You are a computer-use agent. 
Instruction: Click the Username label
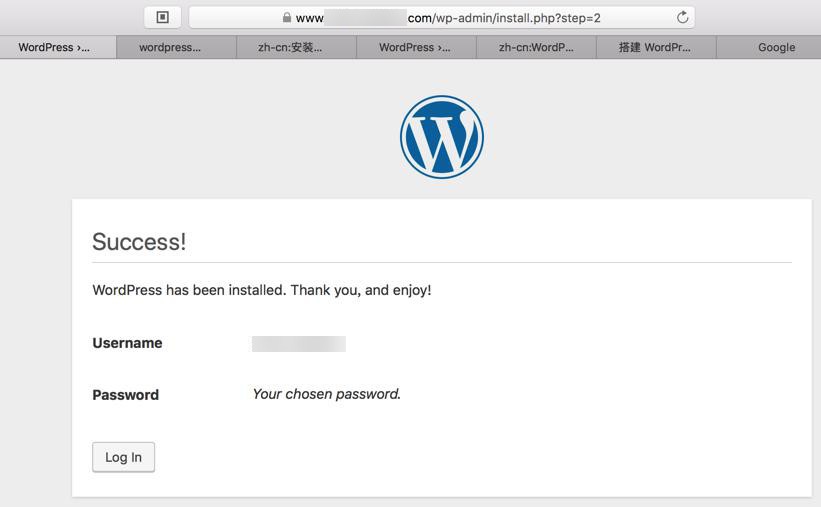(127, 343)
